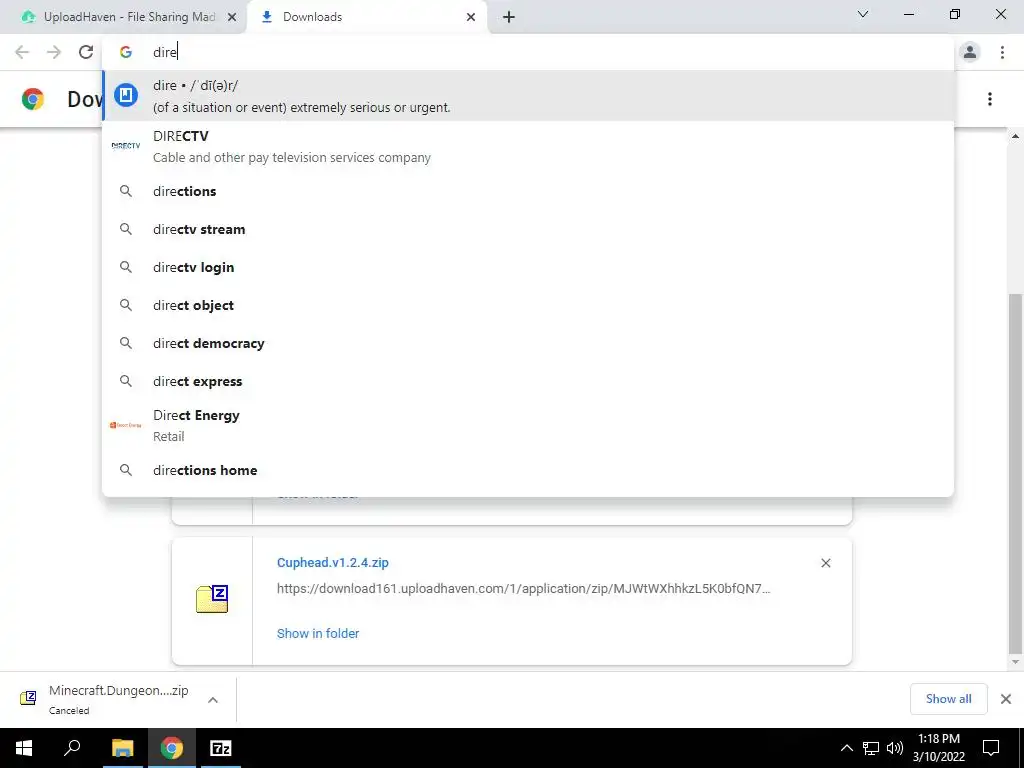Click the taskbar clock showing 1:18 PM
The image size is (1024, 768).
coord(938,748)
